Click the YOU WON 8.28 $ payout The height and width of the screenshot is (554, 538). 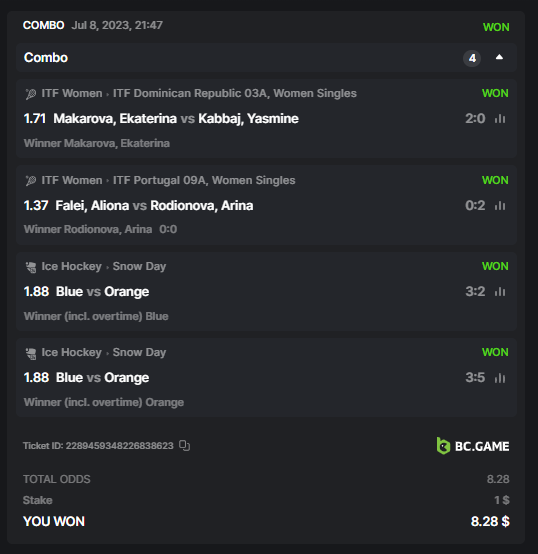coord(490,521)
